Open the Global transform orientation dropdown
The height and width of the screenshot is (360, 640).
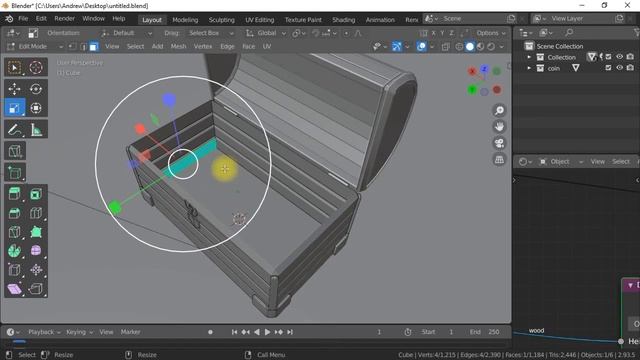265,33
